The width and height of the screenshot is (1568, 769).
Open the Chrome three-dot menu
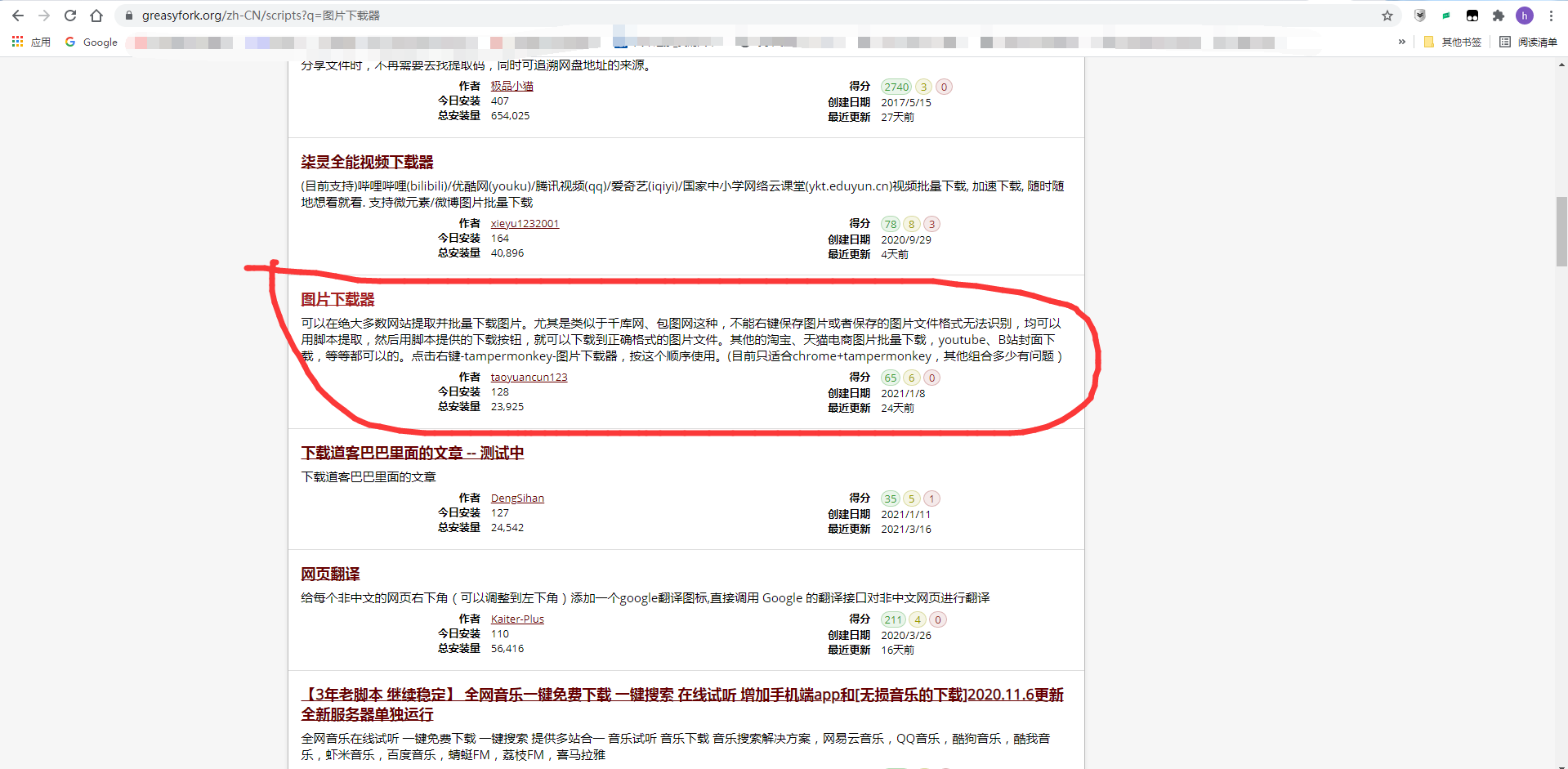1551,16
